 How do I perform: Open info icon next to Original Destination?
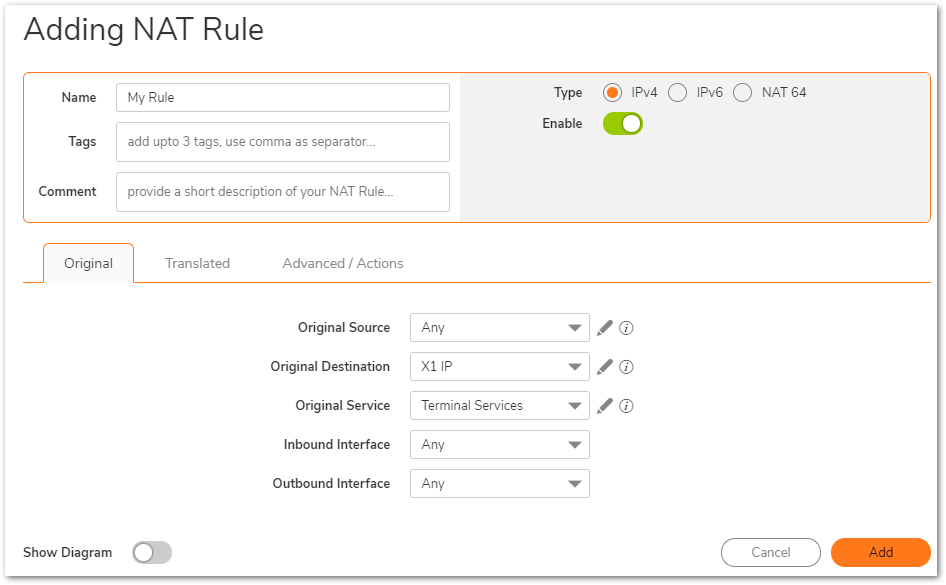[x=627, y=367]
